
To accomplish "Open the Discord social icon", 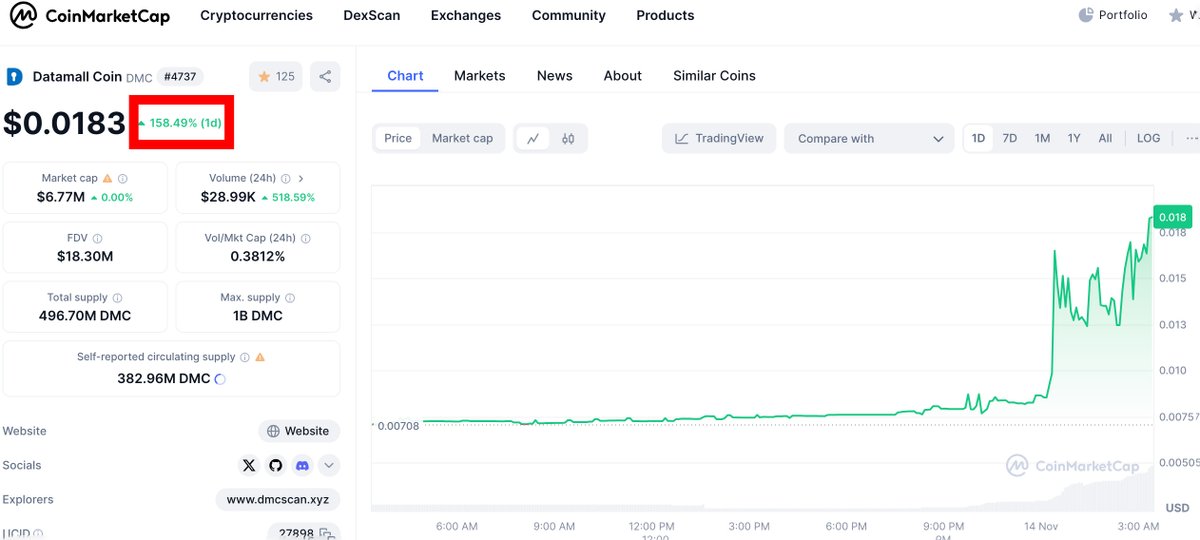I will pos(302,465).
